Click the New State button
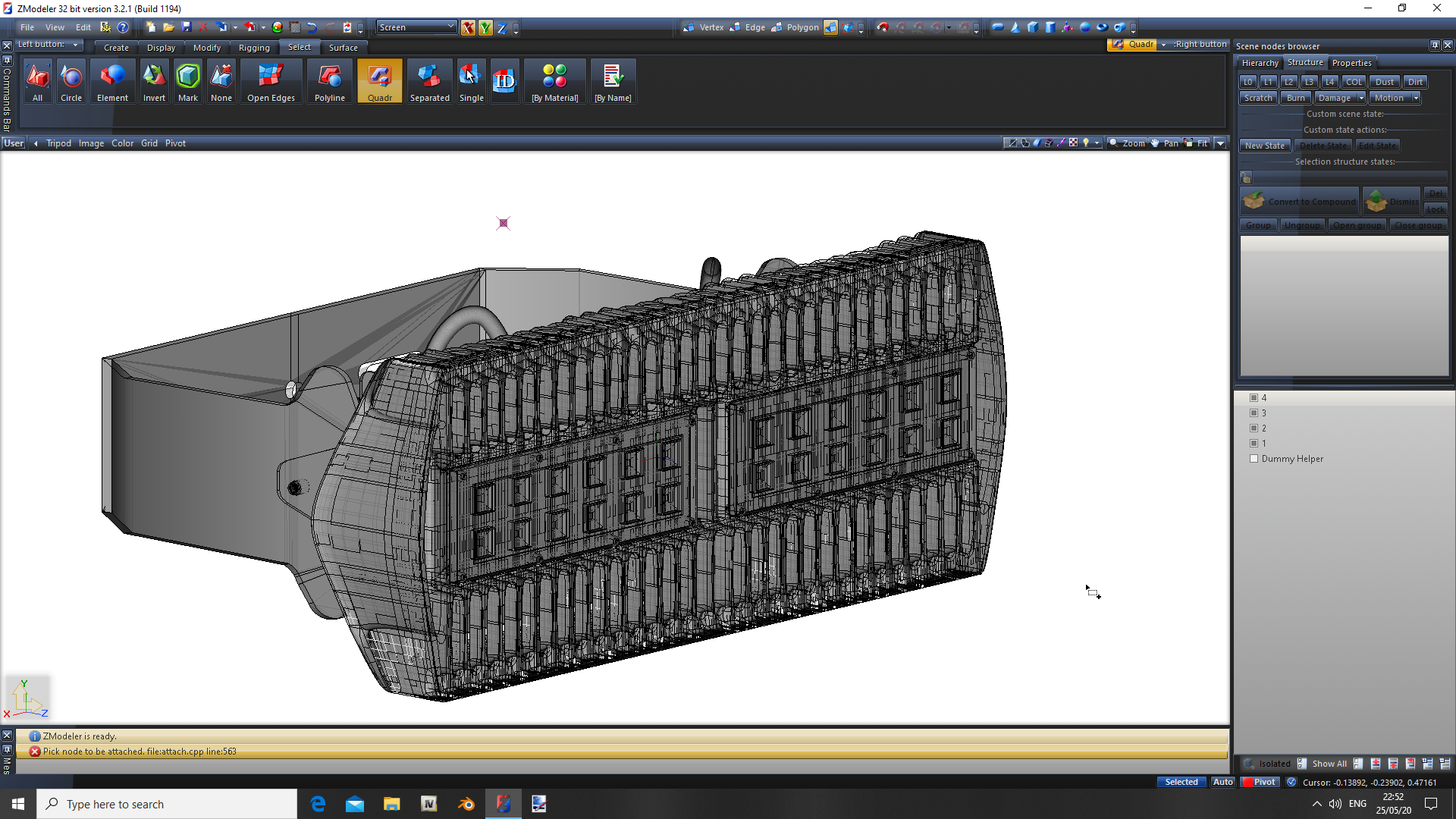Viewport: 1456px width, 819px height. click(x=1264, y=146)
